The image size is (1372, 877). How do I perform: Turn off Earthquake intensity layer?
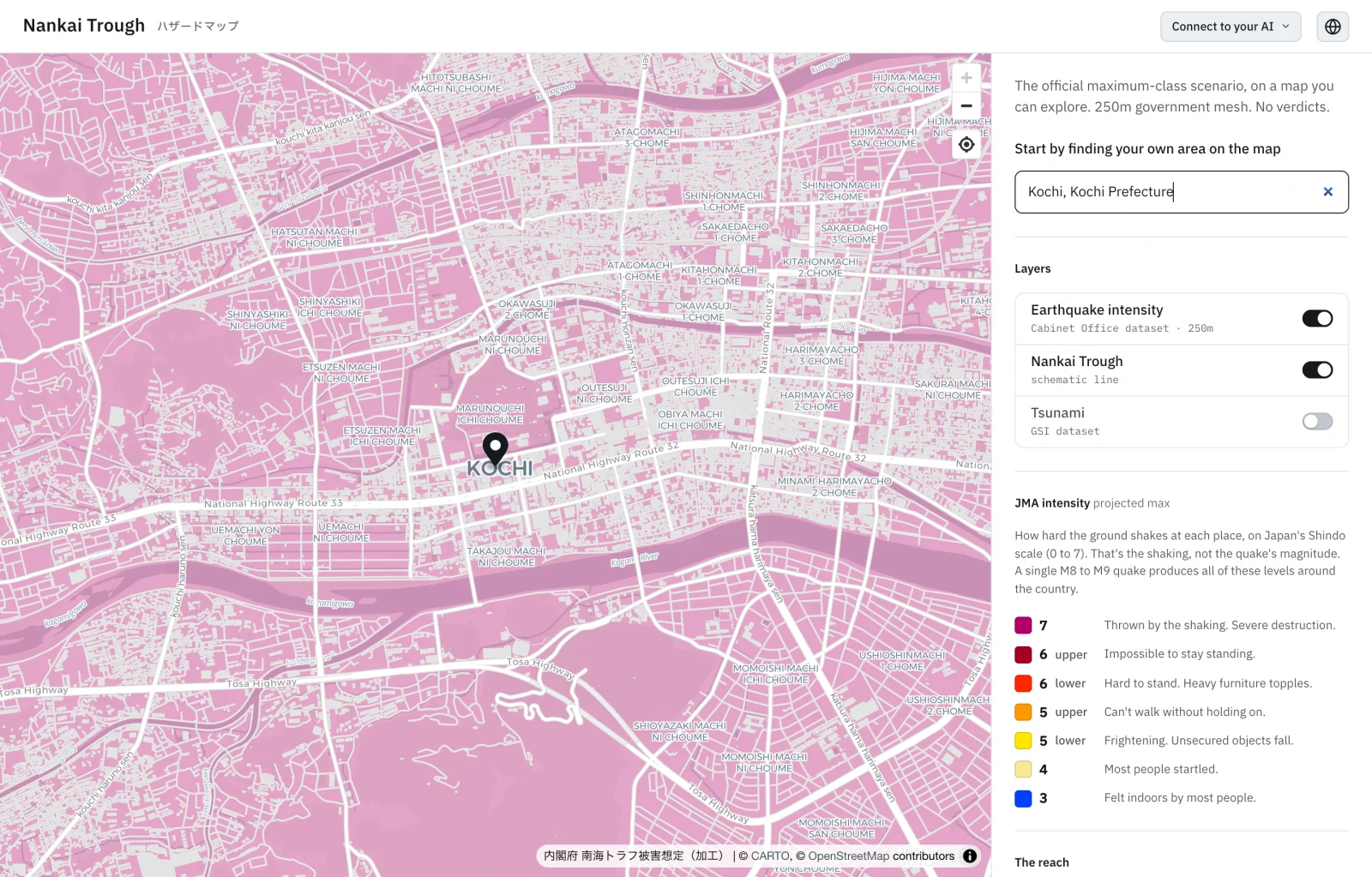pos(1317,319)
